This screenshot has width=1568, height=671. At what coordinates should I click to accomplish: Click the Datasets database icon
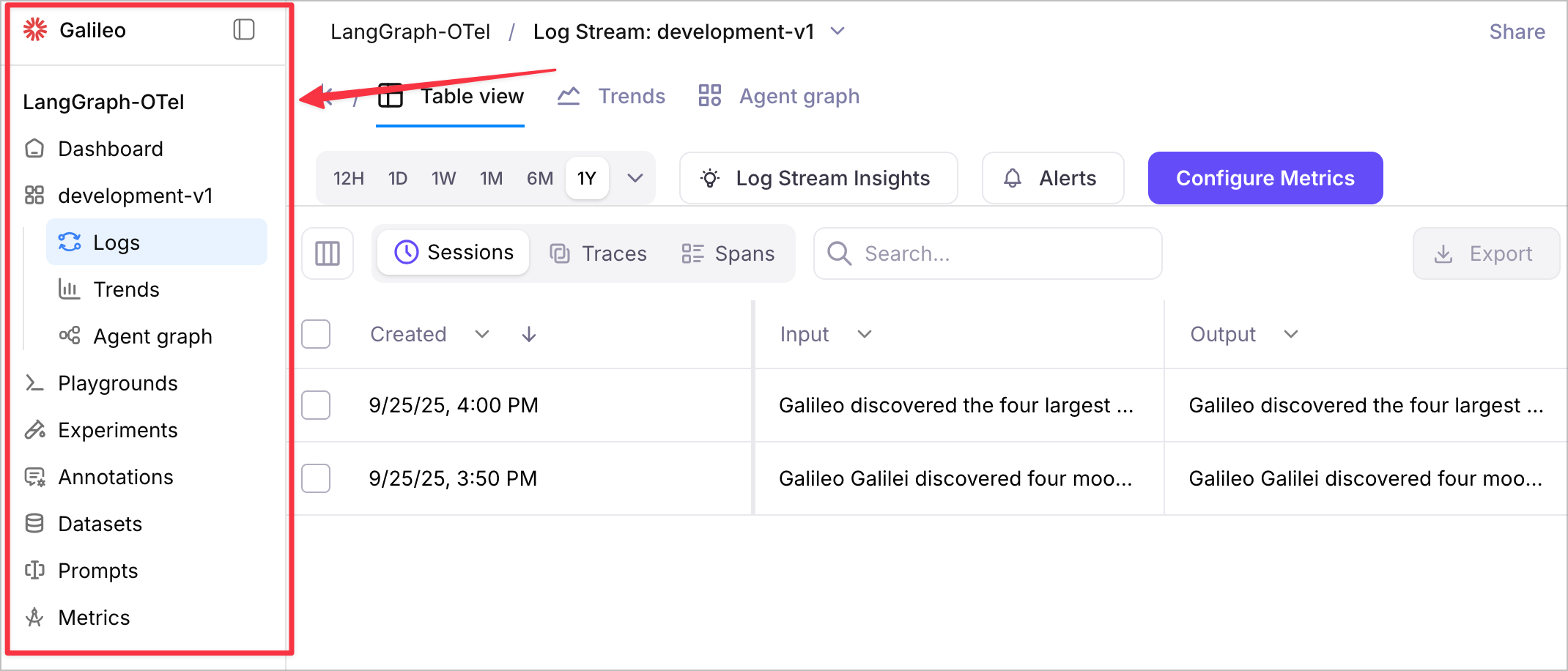pyautogui.click(x=34, y=524)
